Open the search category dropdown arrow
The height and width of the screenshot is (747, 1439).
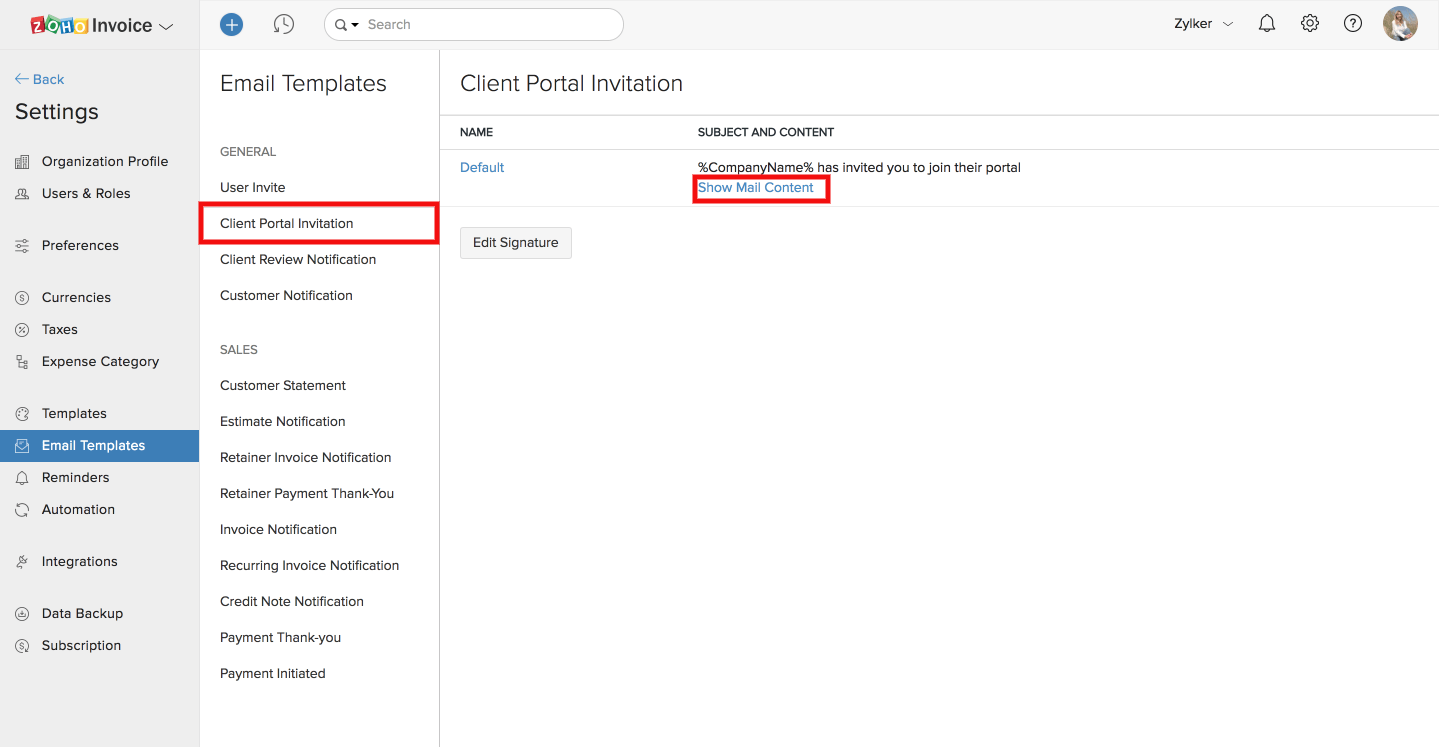point(355,24)
